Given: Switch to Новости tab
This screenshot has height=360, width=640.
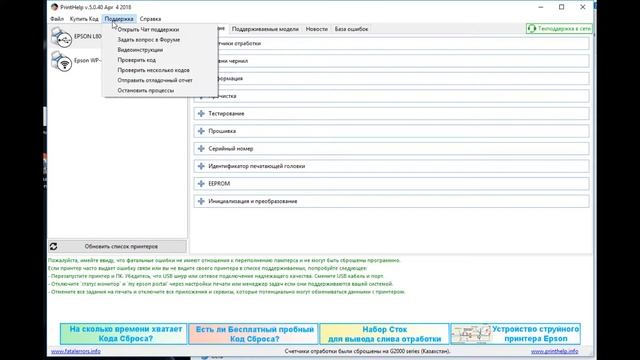Looking at the screenshot, I should (x=317, y=29).
